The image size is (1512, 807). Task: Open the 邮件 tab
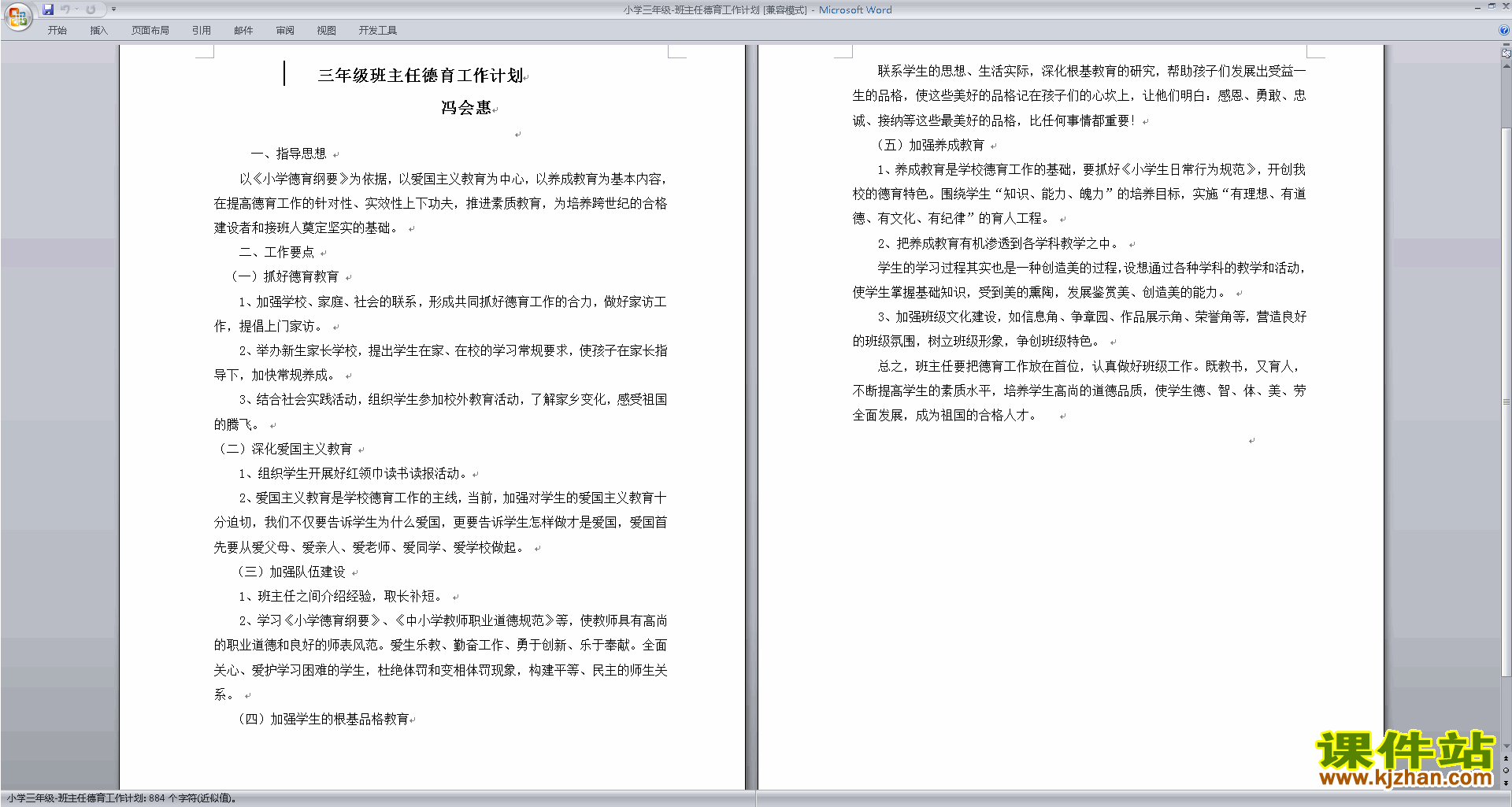tap(243, 30)
